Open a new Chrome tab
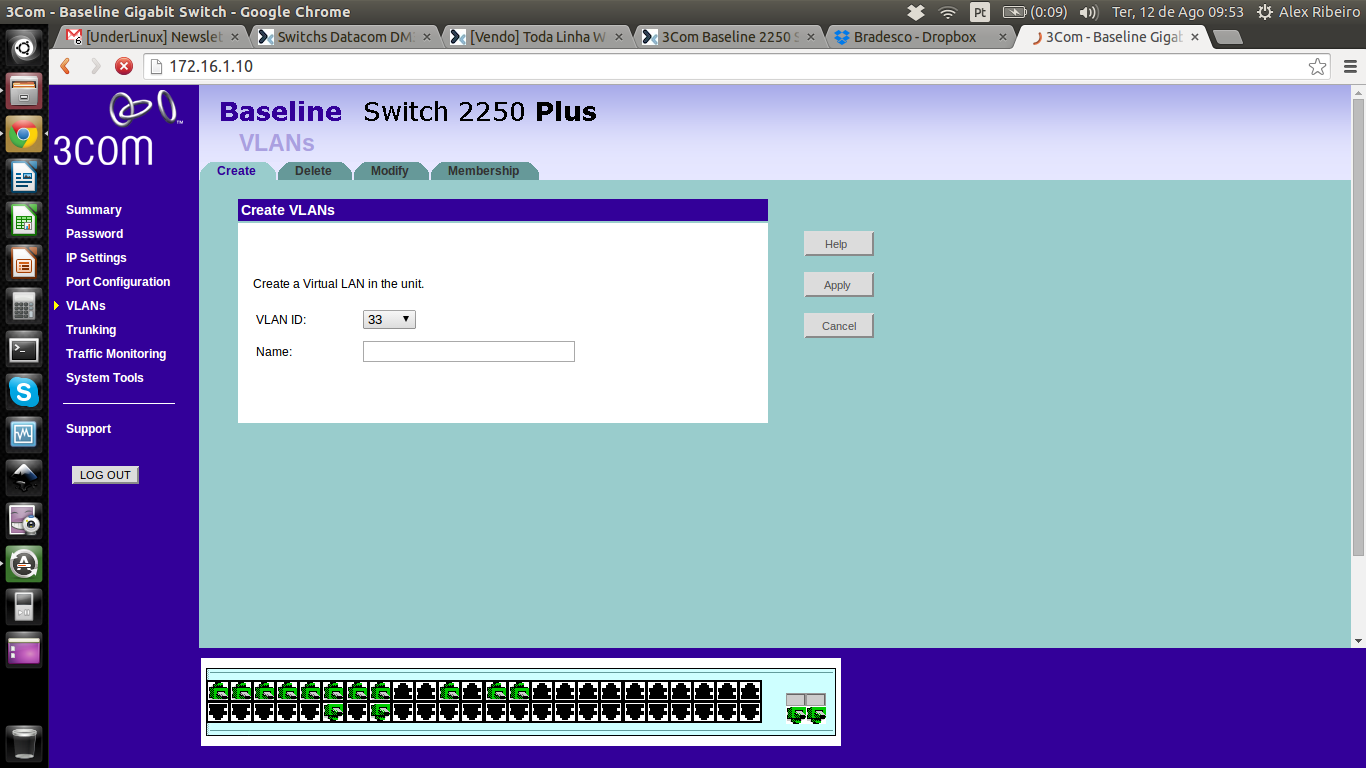The image size is (1366, 768). point(1227,38)
